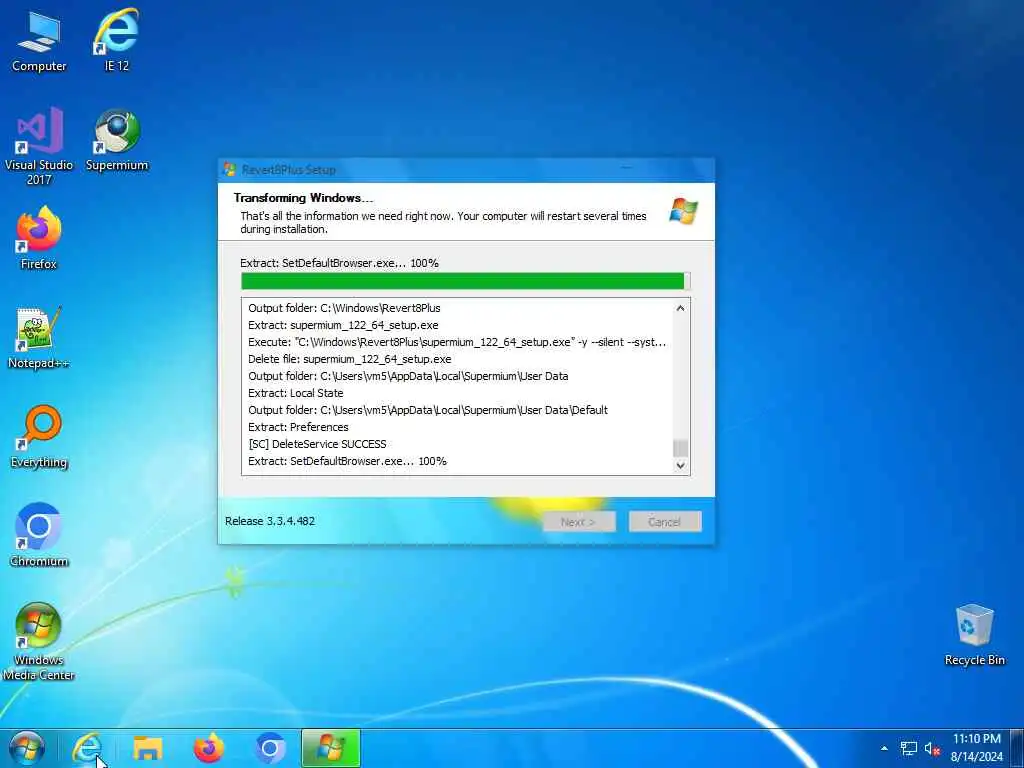Click the Revert8Plus Setup title bar icon
1024x768 pixels.
click(229, 169)
